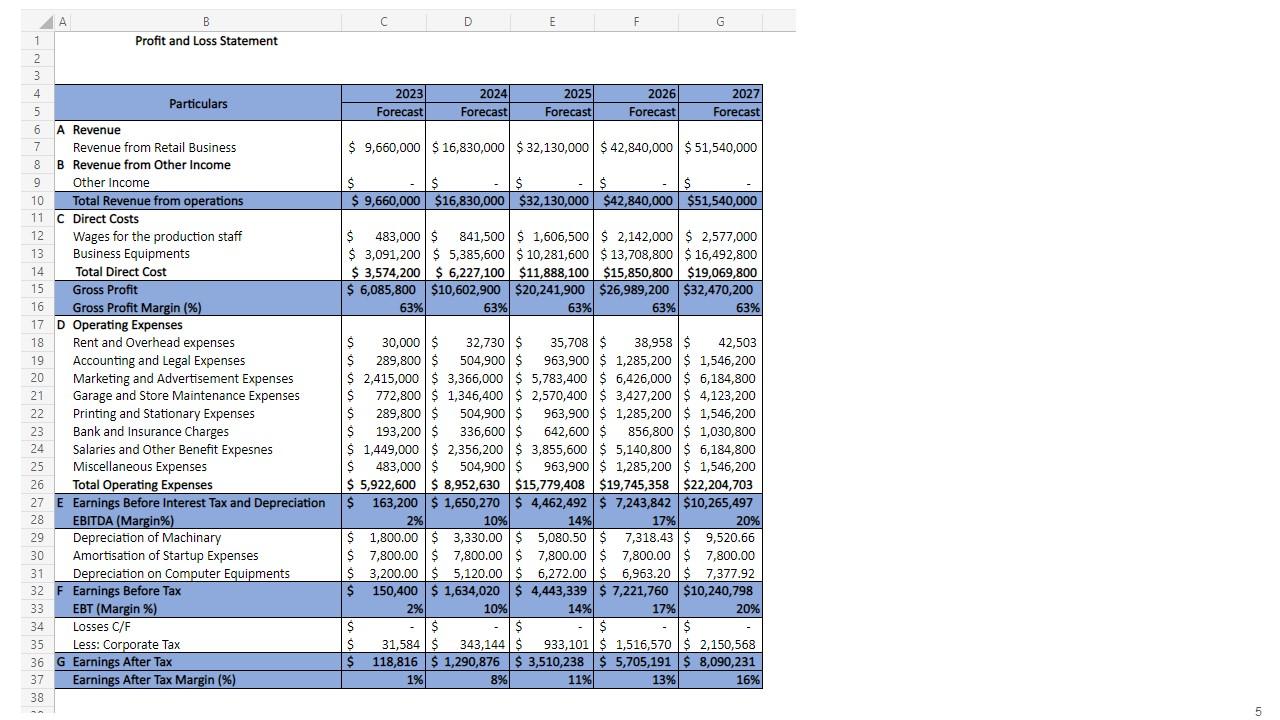The height and width of the screenshot is (720, 1280).
Task: Select the Gross Profit Margin (%) label
Action: 140,307
